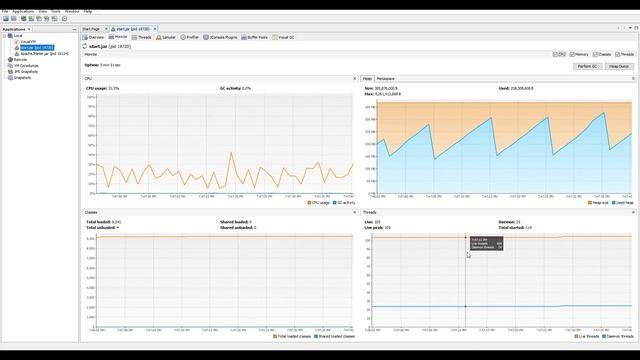640x360 pixels.
Task: Open the File menu
Action: tap(5, 11)
